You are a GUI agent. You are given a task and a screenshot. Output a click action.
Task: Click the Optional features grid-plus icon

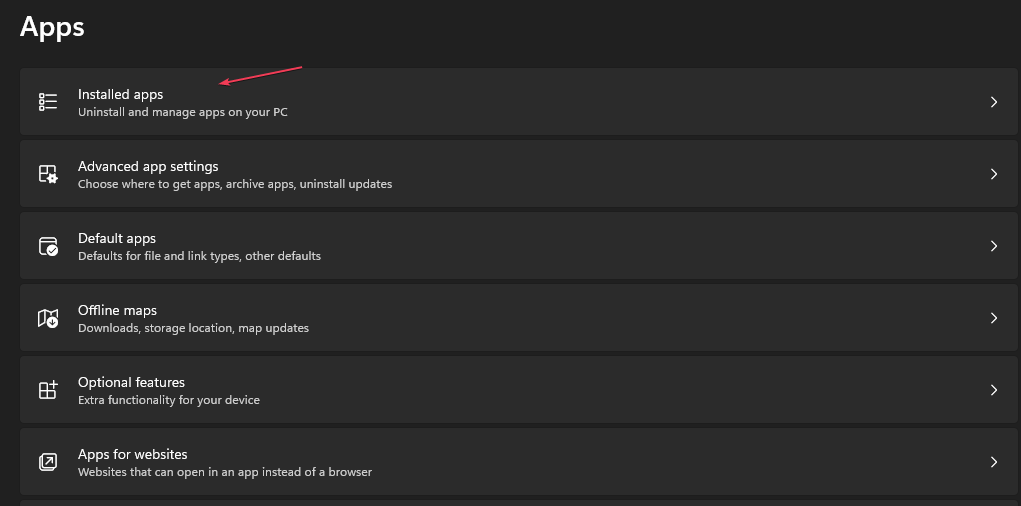(x=48, y=389)
